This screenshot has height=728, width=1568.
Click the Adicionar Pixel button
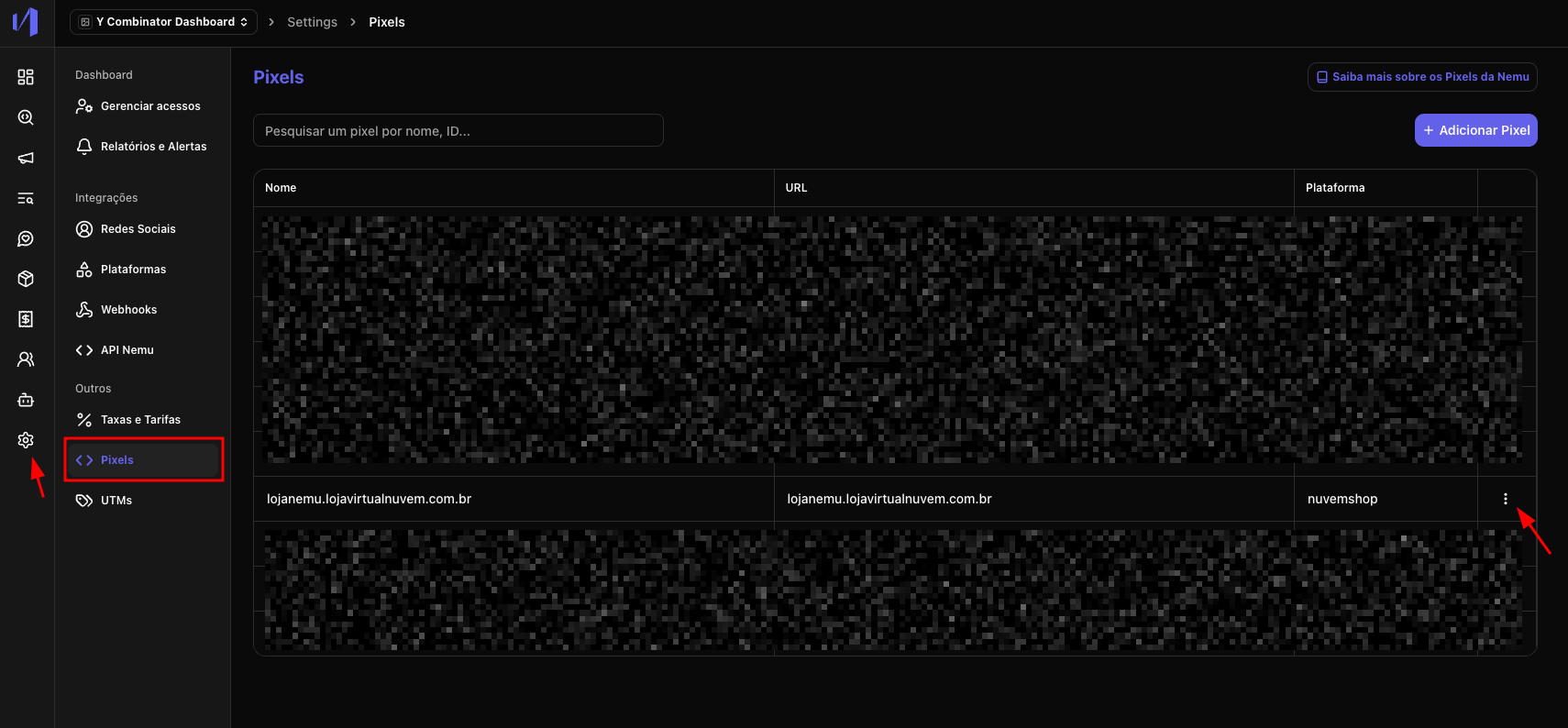1476,130
